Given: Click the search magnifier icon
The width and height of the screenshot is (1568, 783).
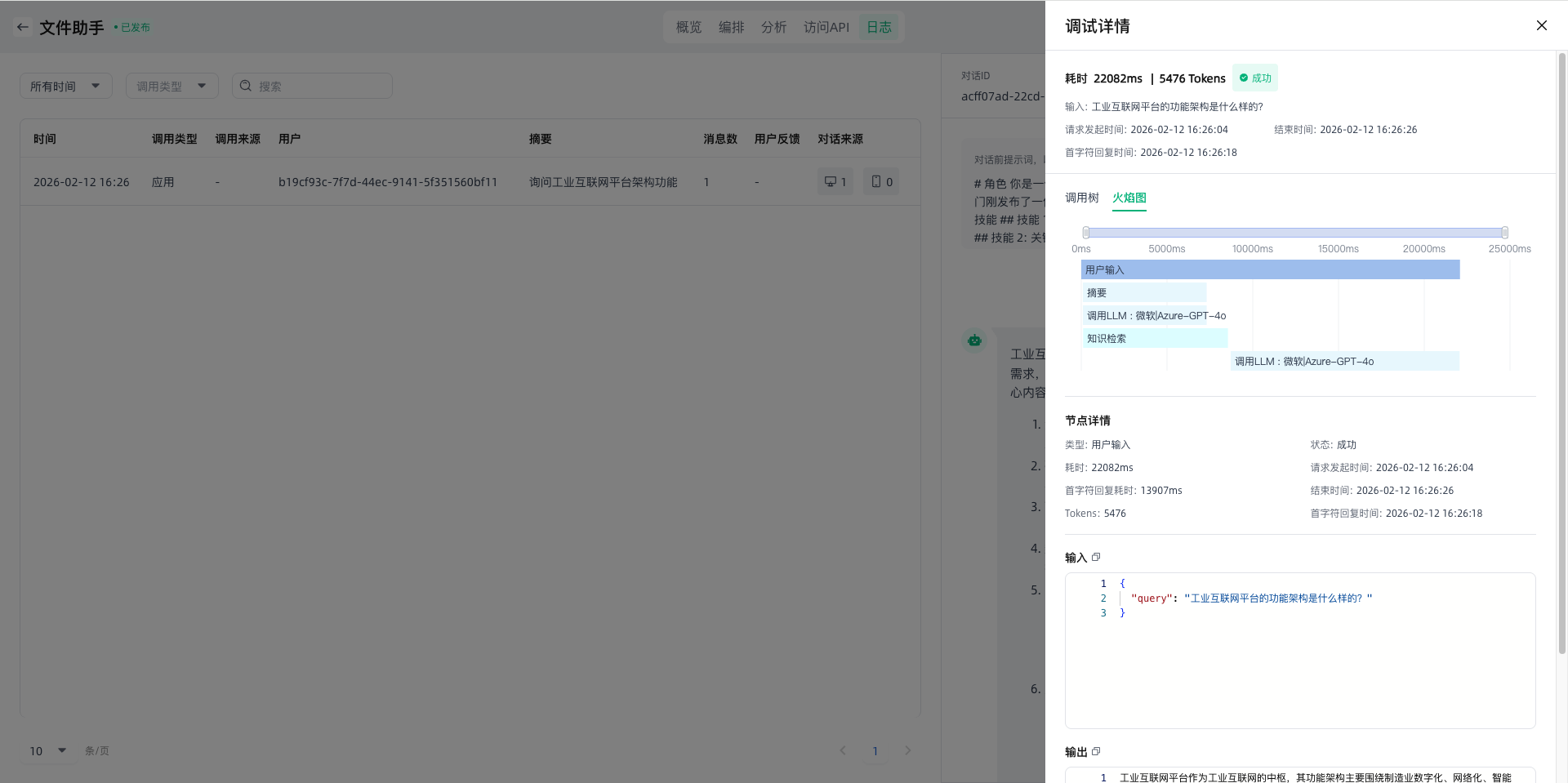Looking at the screenshot, I should (x=246, y=86).
